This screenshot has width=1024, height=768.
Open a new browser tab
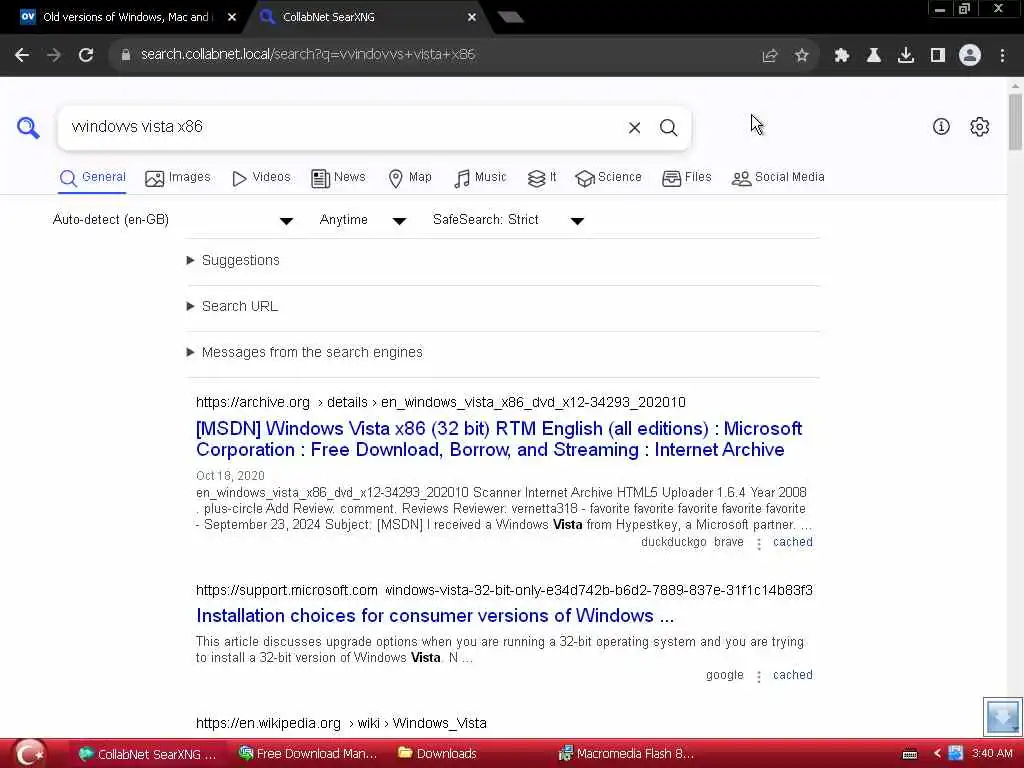coord(510,17)
